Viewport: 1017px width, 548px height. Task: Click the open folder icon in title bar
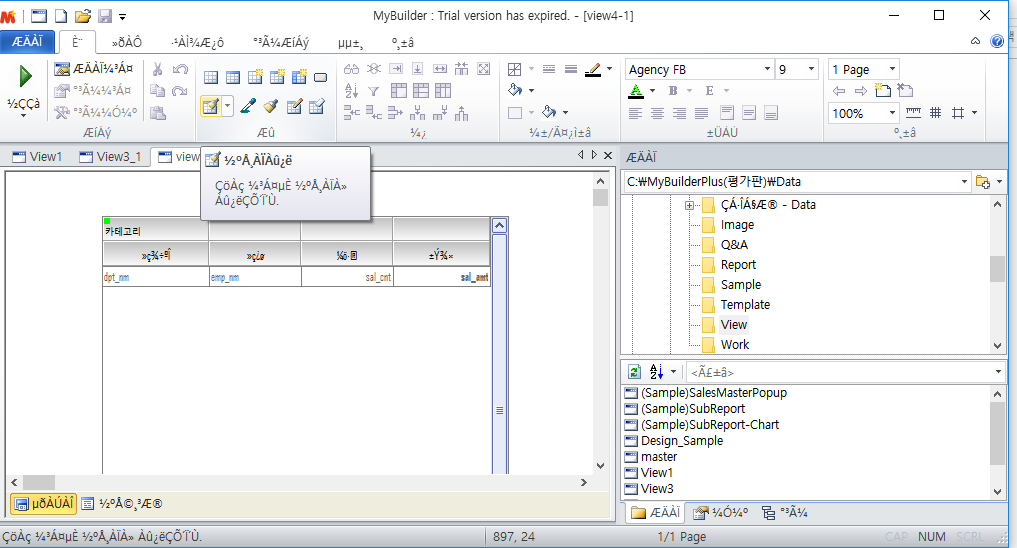pyautogui.click(x=82, y=16)
